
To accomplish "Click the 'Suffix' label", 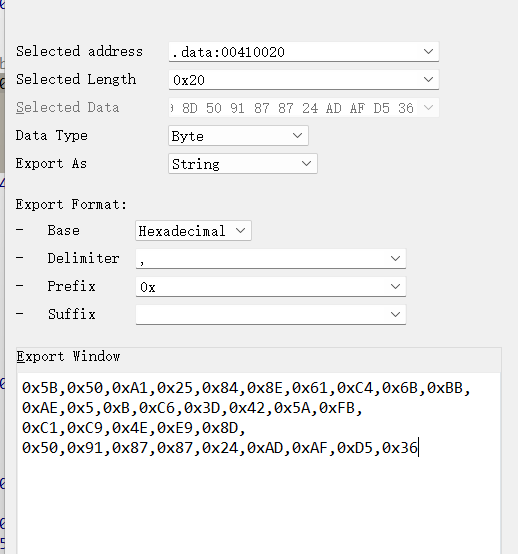I will [72, 314].
